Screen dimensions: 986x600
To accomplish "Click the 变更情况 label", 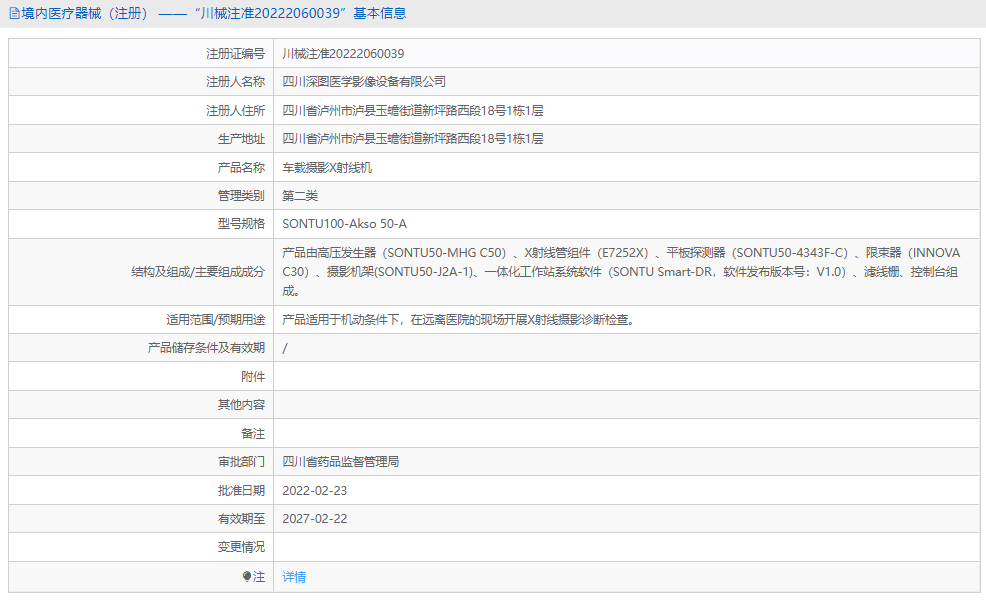I will tap(241, 547).
